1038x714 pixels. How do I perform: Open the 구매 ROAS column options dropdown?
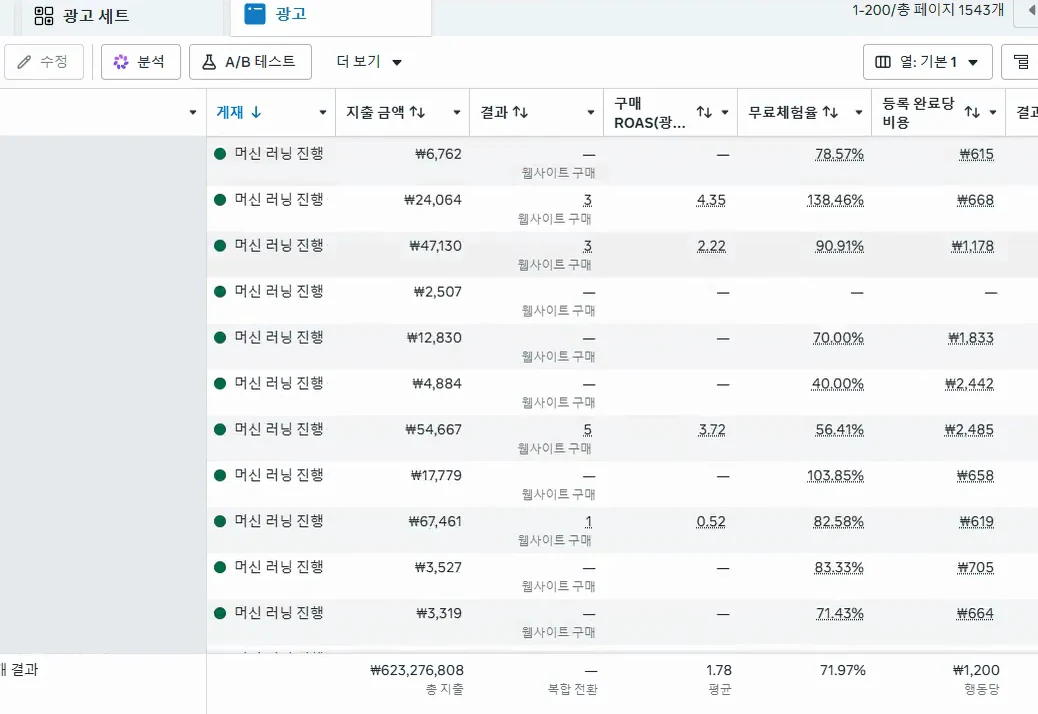725,112
